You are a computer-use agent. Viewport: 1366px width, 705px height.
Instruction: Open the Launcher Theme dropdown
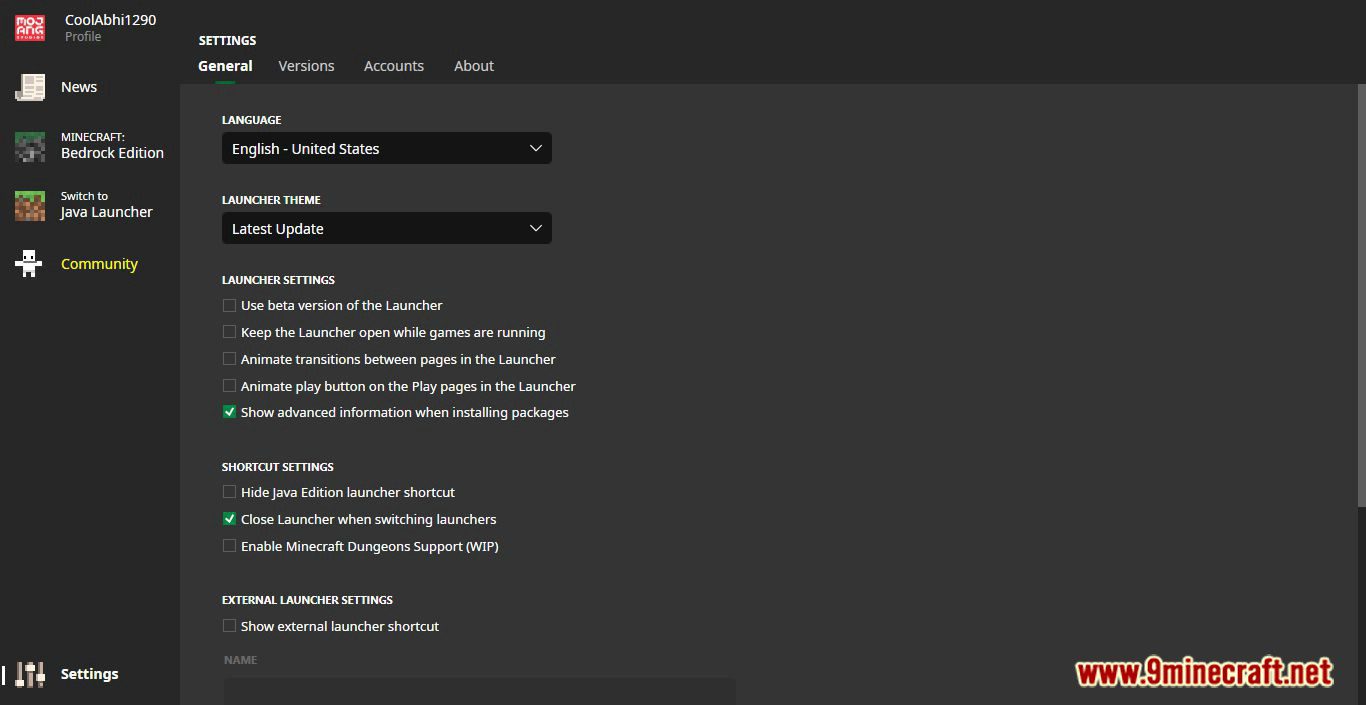tap(386, 228)
